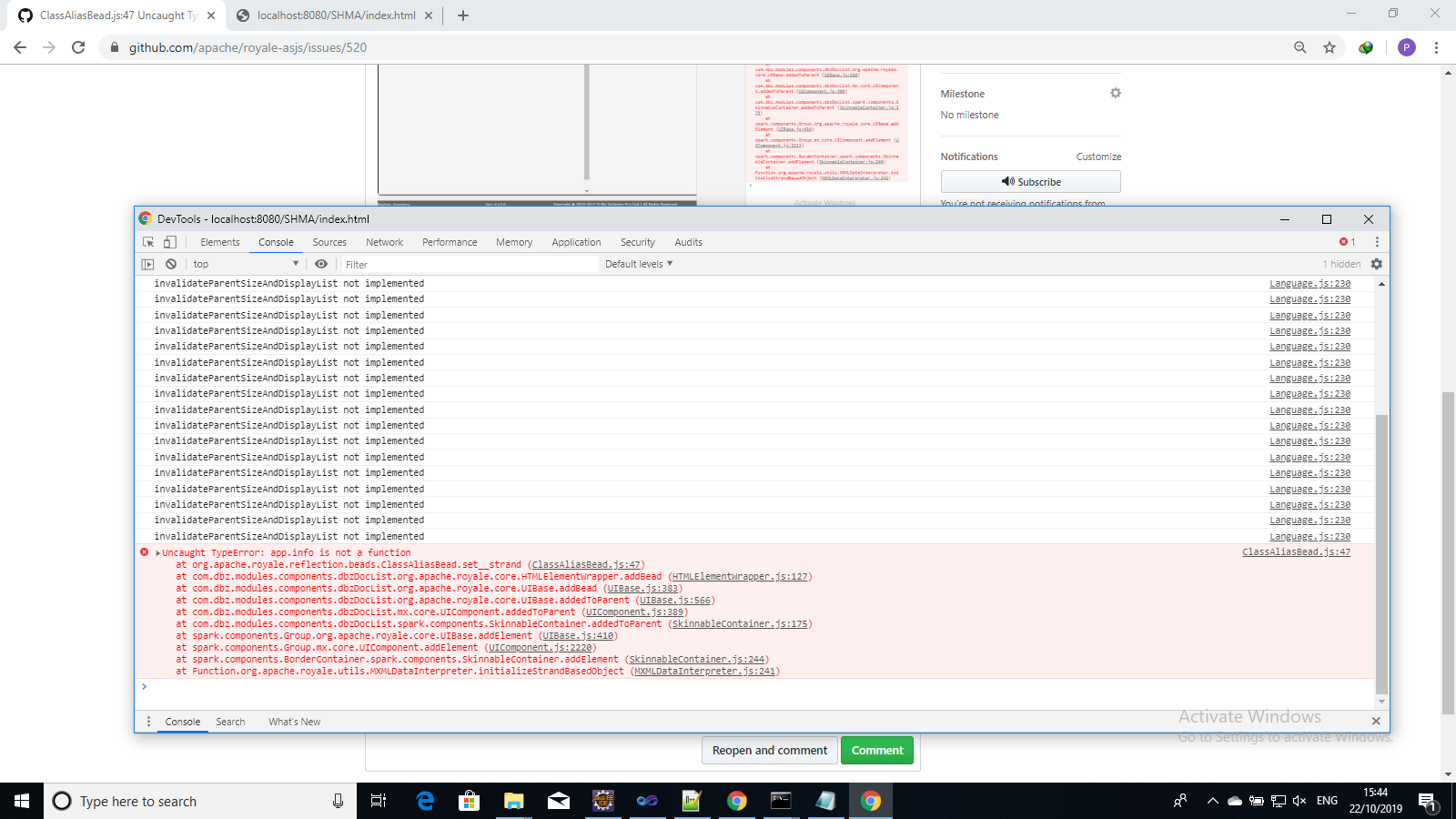Click the green Comment button

876,750
